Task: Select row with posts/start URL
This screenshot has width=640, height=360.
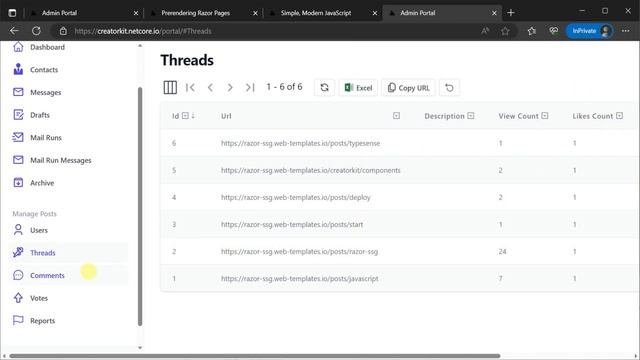Action: click(398, 224)
